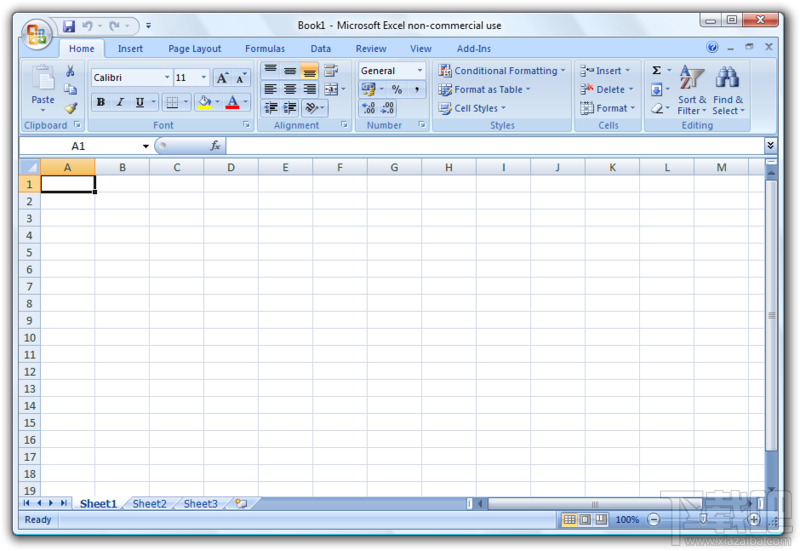
Task: Open the General number format dropdown
Action: coord(420,70)
